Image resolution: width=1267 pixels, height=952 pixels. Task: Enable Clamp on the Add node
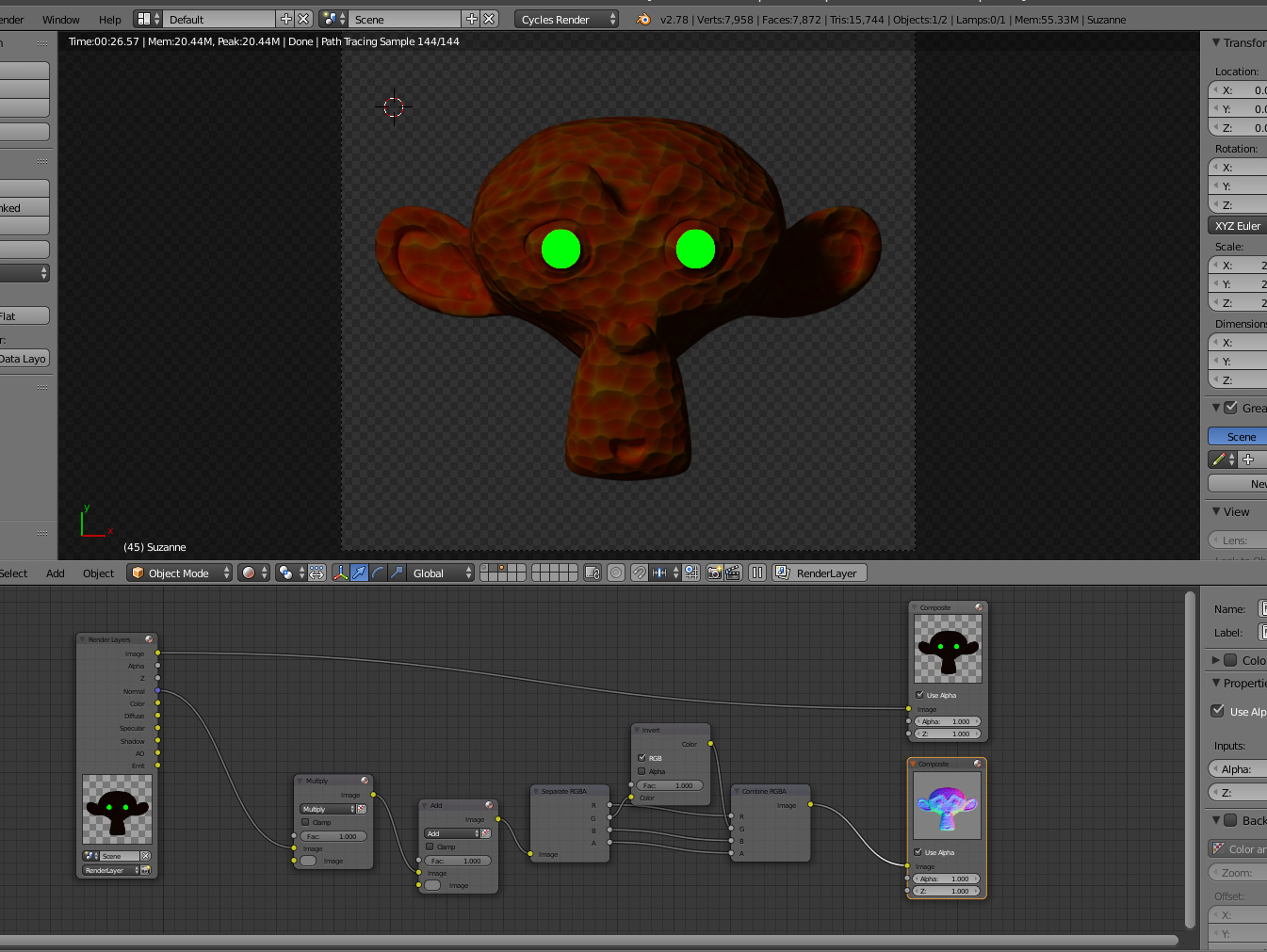430,847
